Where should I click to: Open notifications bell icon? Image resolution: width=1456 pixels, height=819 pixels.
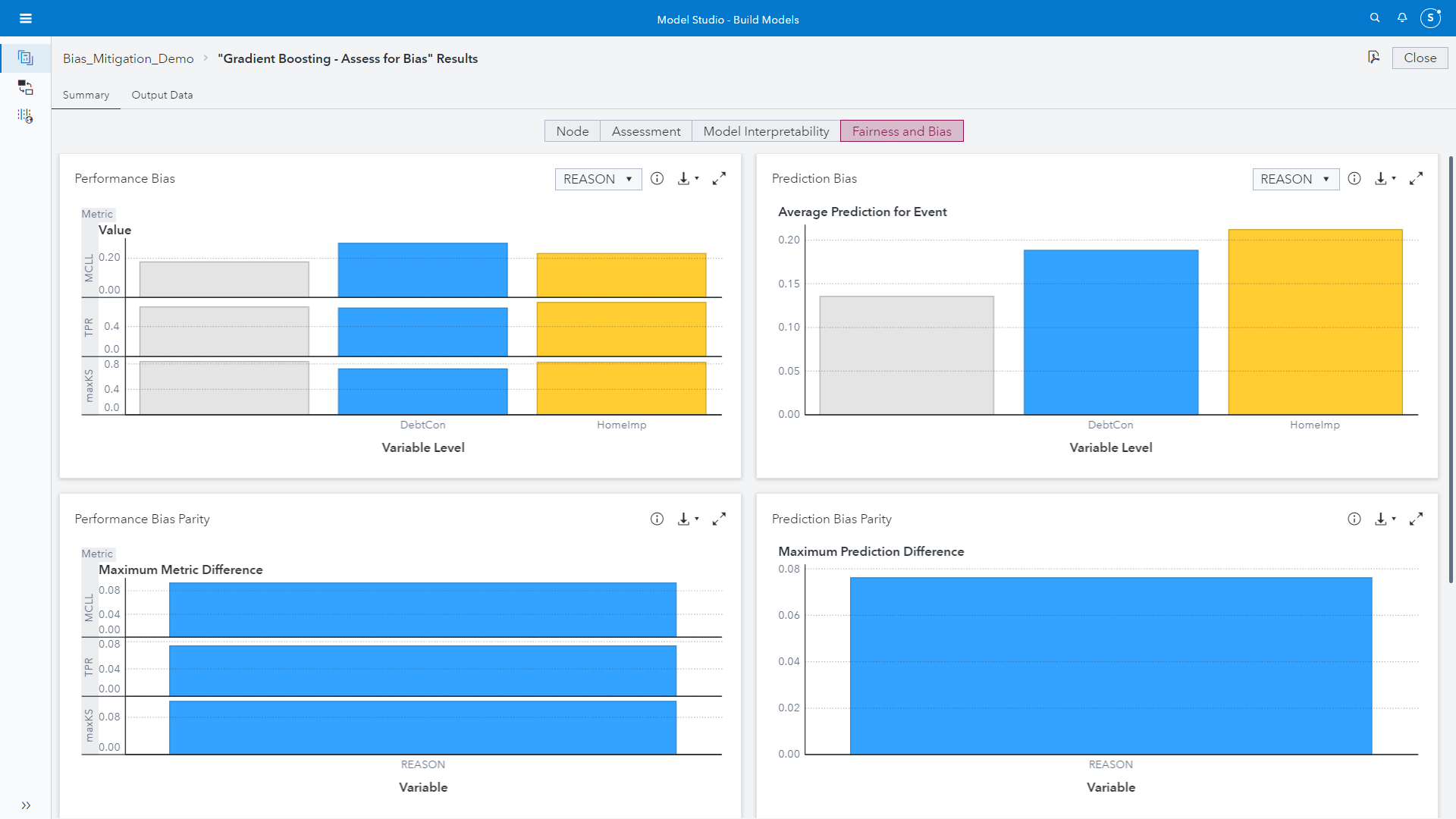(x=1402, y=17)
